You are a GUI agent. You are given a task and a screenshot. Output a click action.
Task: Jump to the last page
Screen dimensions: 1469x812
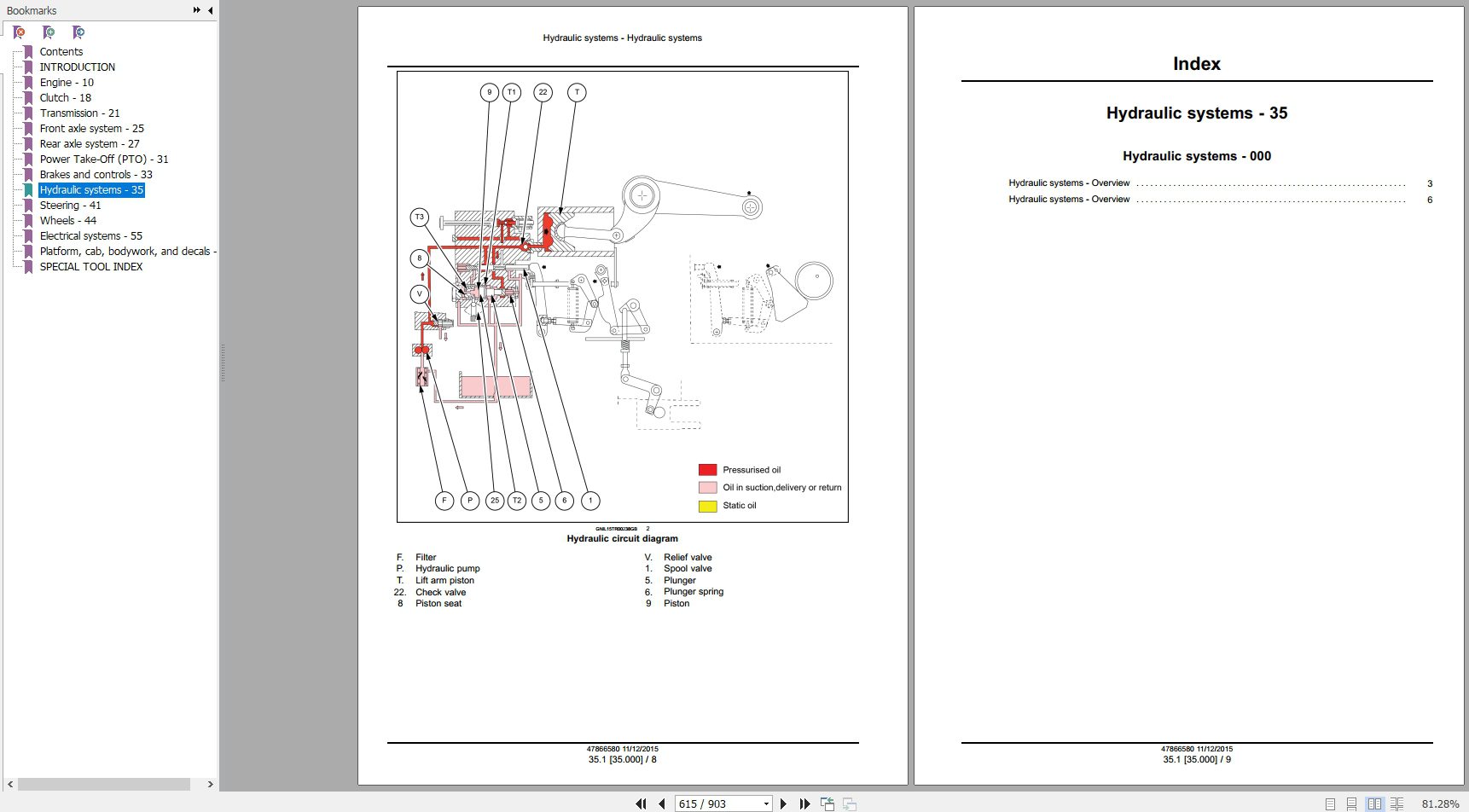[804, 803]
